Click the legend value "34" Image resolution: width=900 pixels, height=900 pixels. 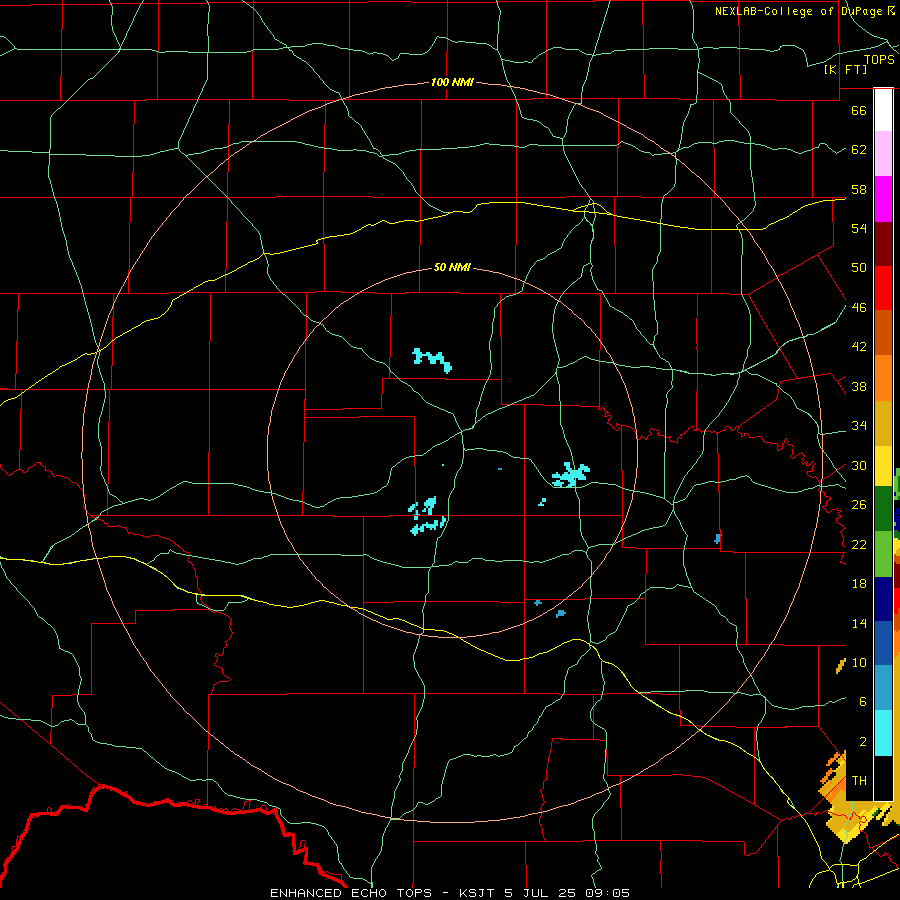[x=859, y=425]
